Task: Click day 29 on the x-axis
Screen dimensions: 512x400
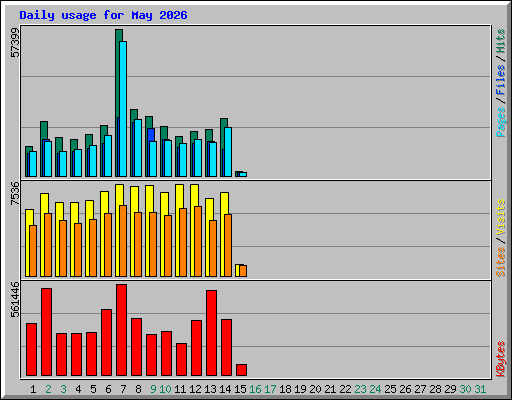Action: pyautogui.click(x=450, y=389)
